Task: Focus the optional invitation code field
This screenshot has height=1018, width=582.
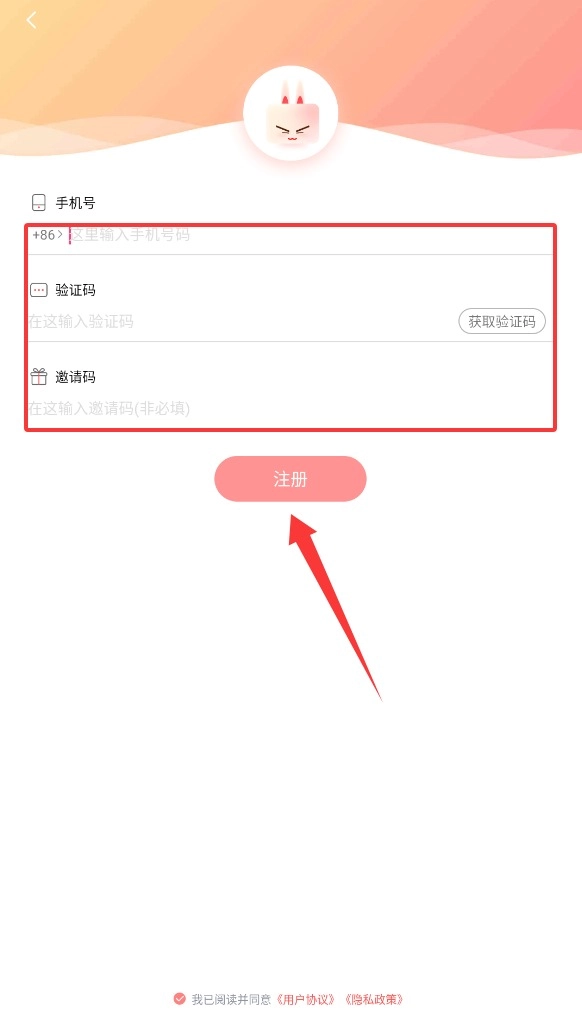Action: click(x=289, y=408)
